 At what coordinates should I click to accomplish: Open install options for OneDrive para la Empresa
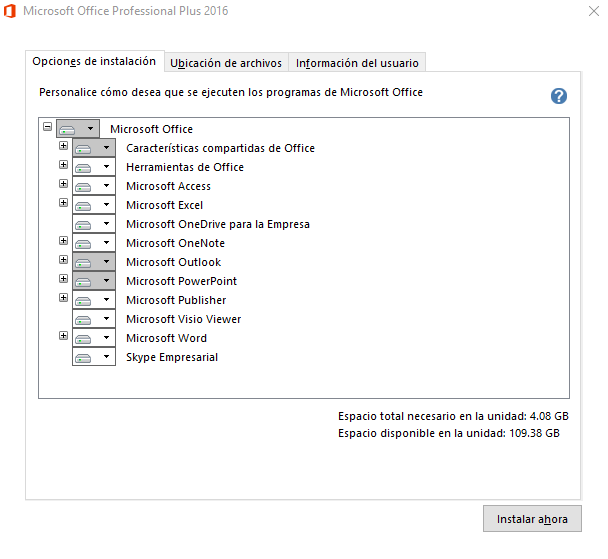coord(94,224)
